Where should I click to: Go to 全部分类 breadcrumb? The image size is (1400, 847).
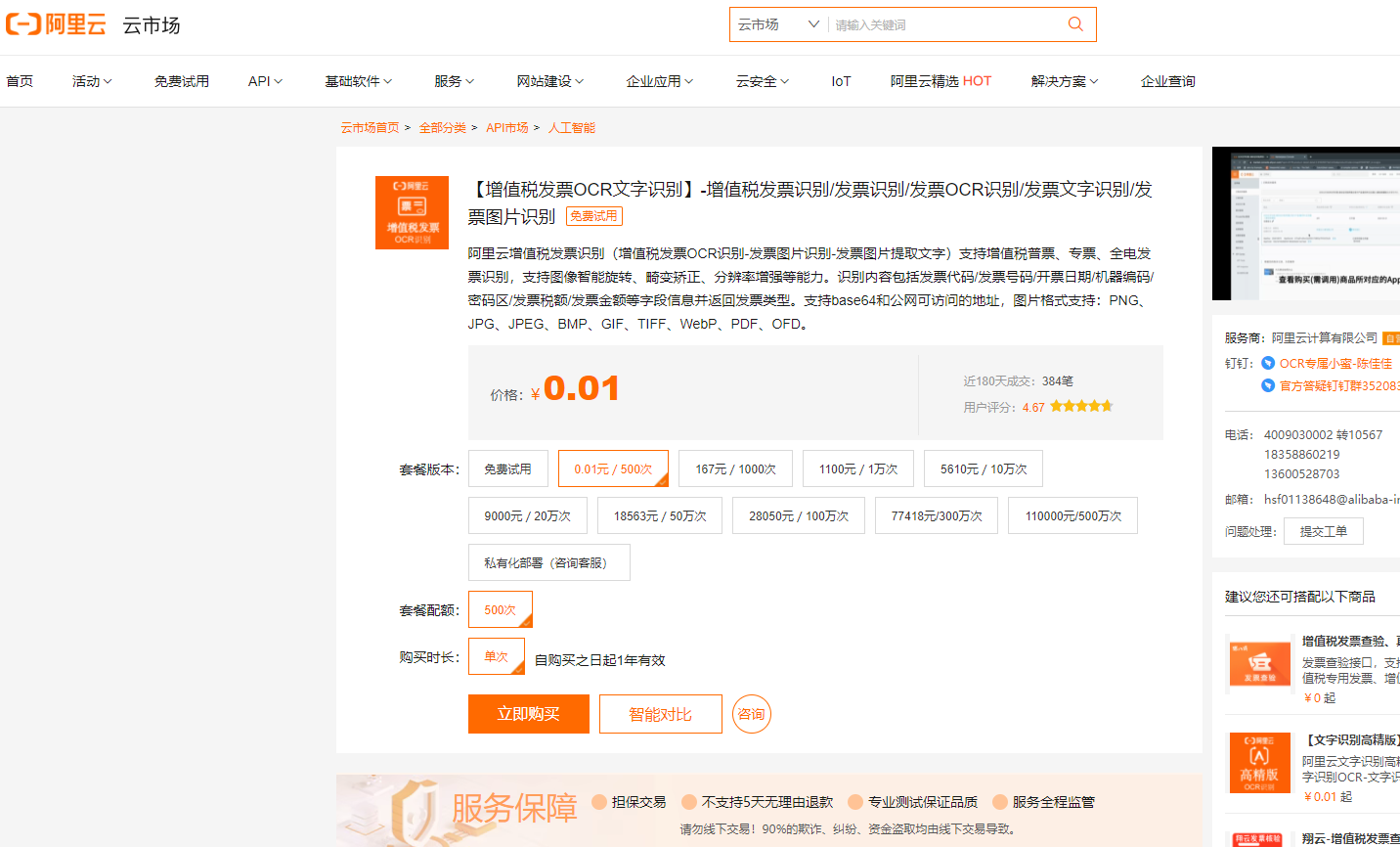pyautogui.click(x=442, y=128)
